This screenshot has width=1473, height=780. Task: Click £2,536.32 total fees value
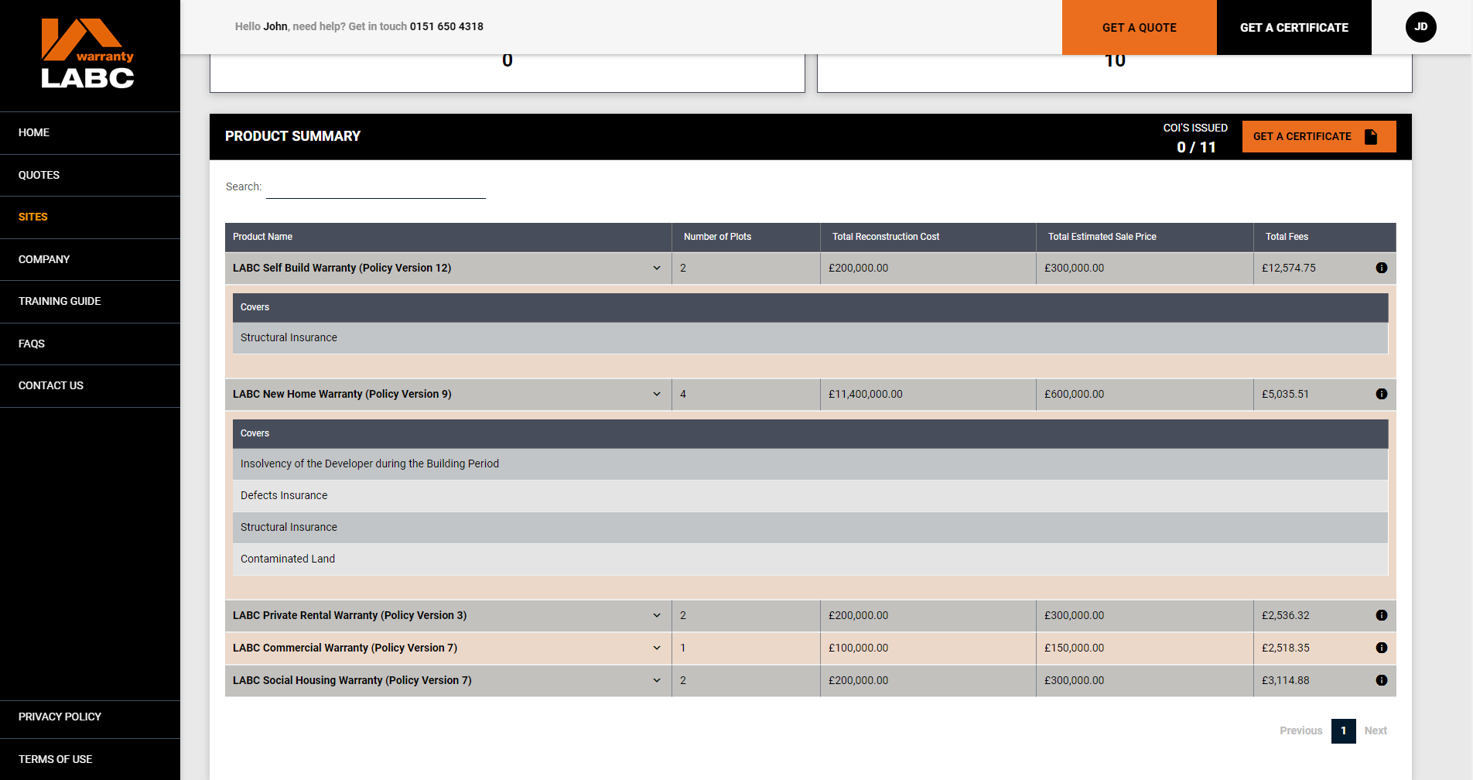click(1285, 616)
